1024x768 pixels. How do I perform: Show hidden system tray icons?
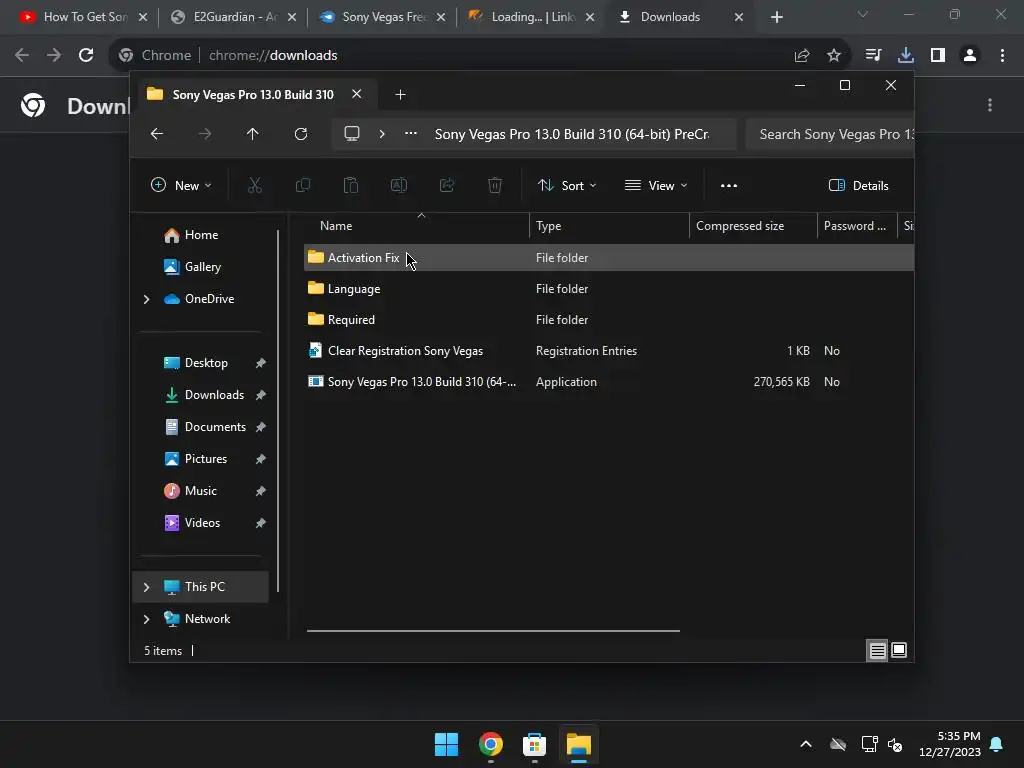click(x=806, y=744)
